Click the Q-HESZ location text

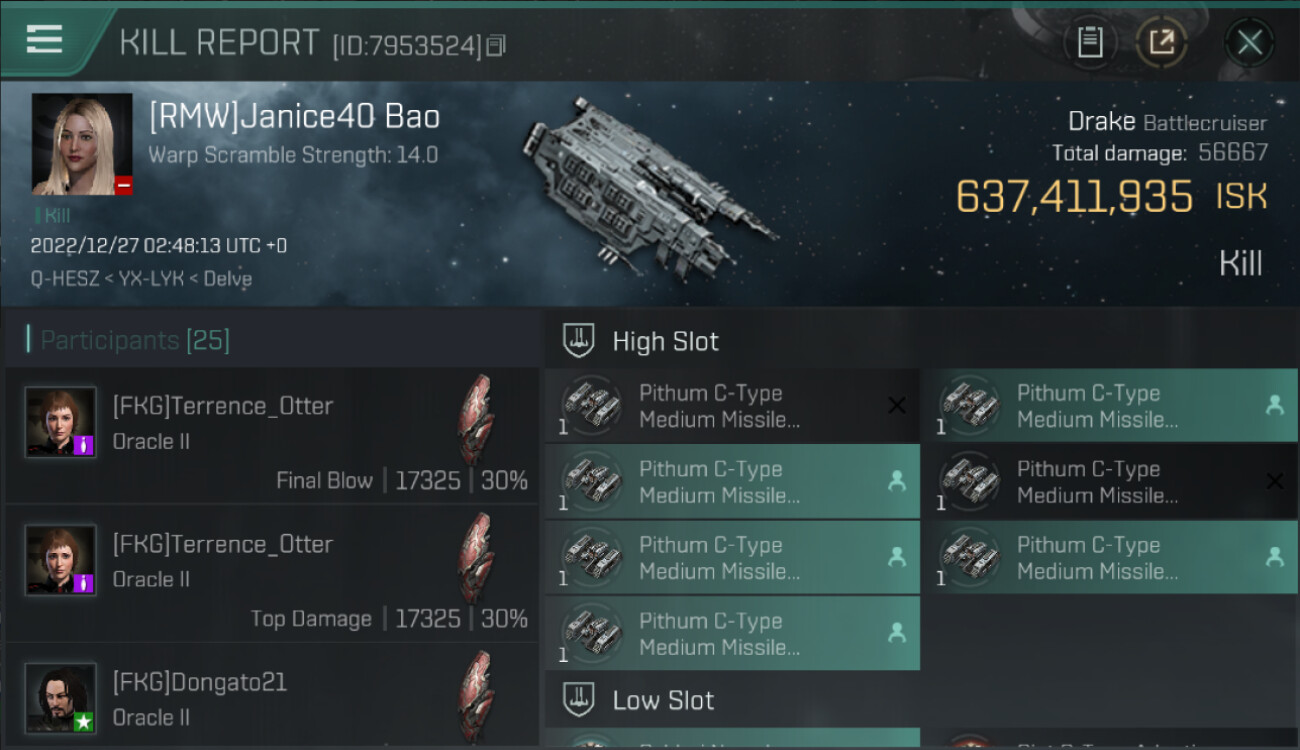point(58,279)
